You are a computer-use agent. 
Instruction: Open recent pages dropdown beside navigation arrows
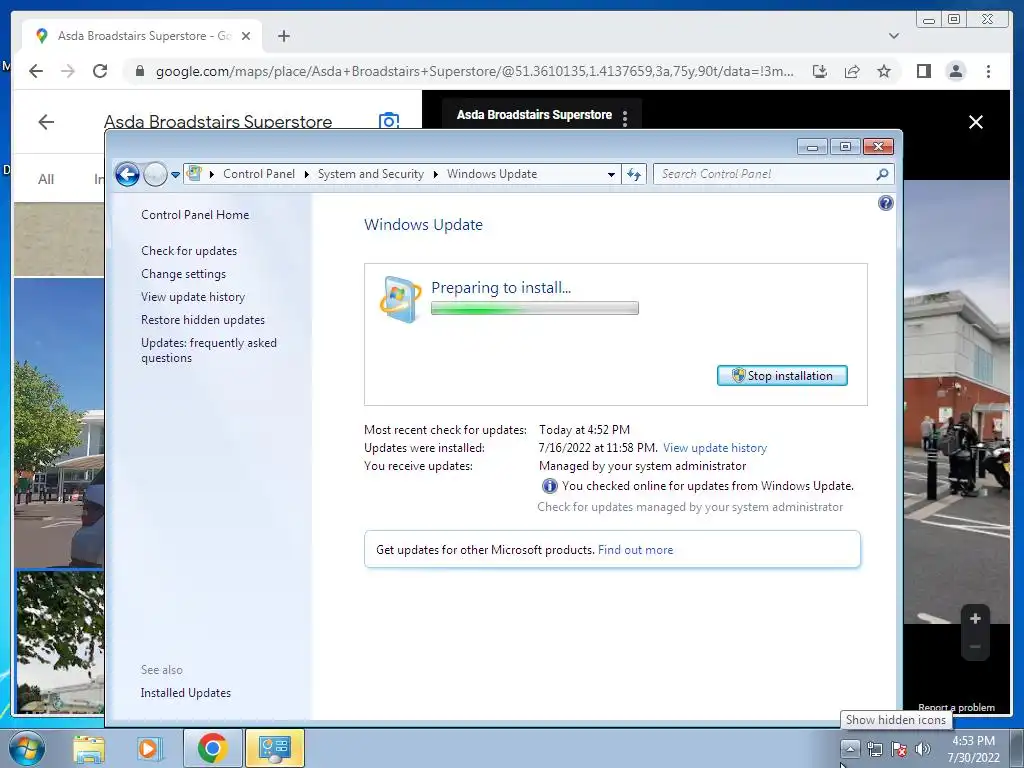pos(175,174)
